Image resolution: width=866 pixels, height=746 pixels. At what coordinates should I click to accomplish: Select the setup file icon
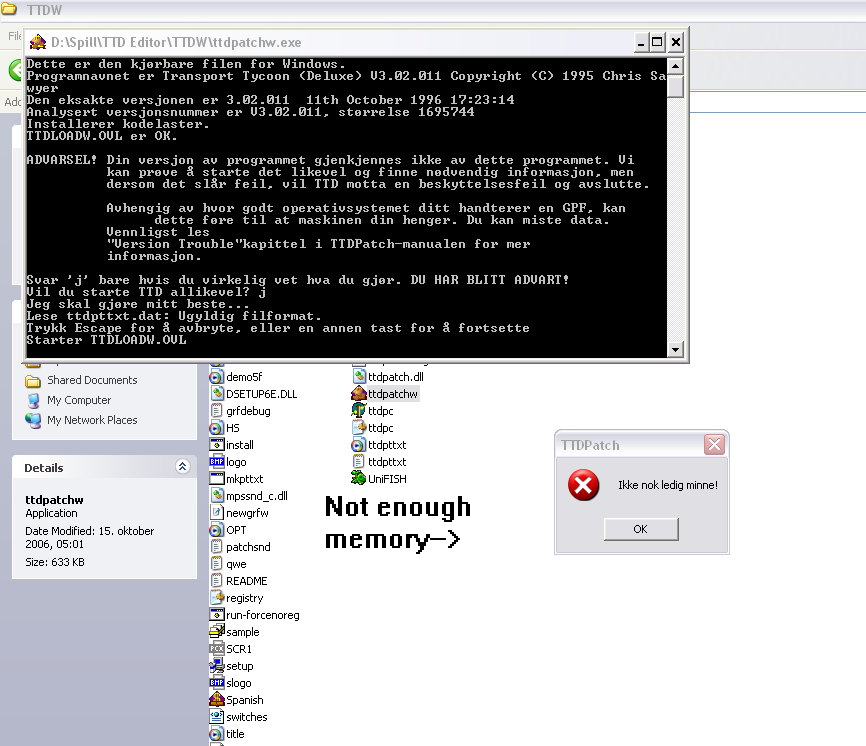click(x=216, y=666)
